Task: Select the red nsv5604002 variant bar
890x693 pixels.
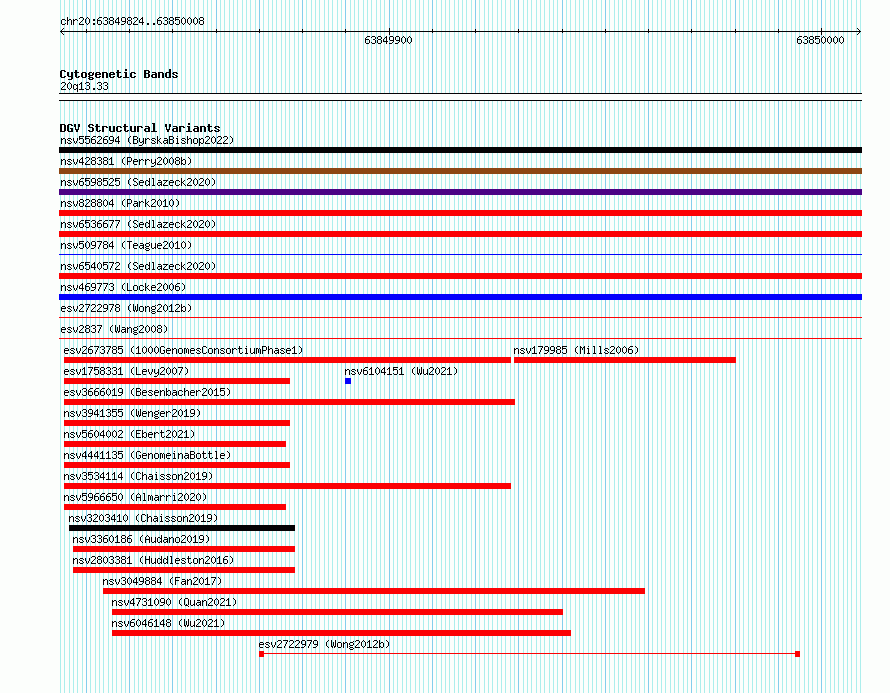Action: click(175, 444)
